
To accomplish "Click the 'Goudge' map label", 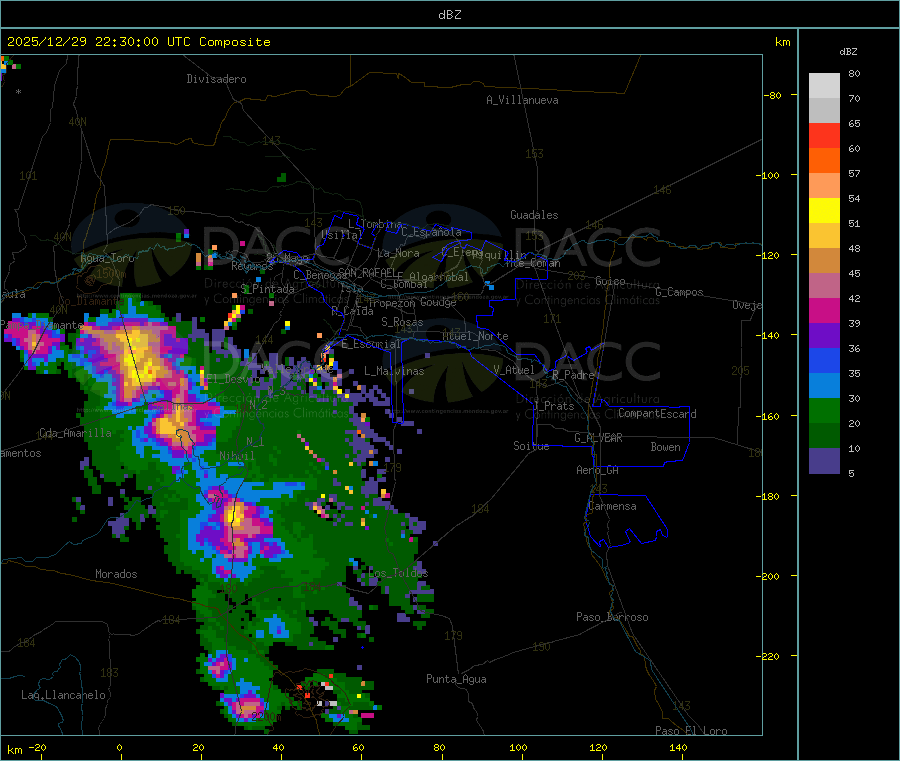I will coord(438,302).
